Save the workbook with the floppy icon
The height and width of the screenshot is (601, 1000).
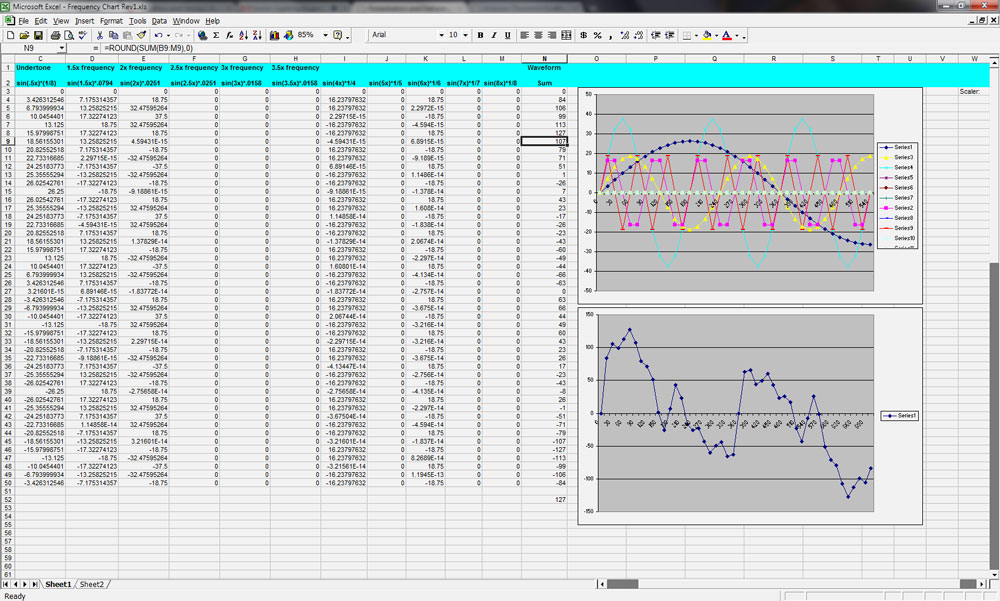pyautogui.click(x=38, y=35)
